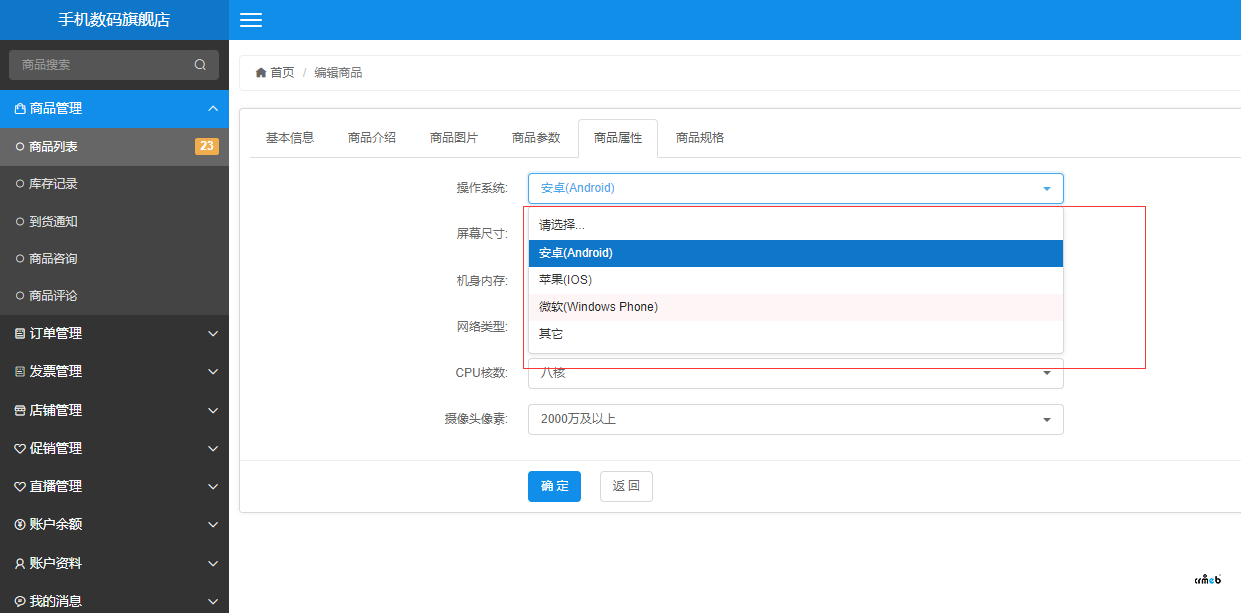Select 微软(Windows Phone) option
Screen dimensions: 1241x613
[x=795, y=307]
